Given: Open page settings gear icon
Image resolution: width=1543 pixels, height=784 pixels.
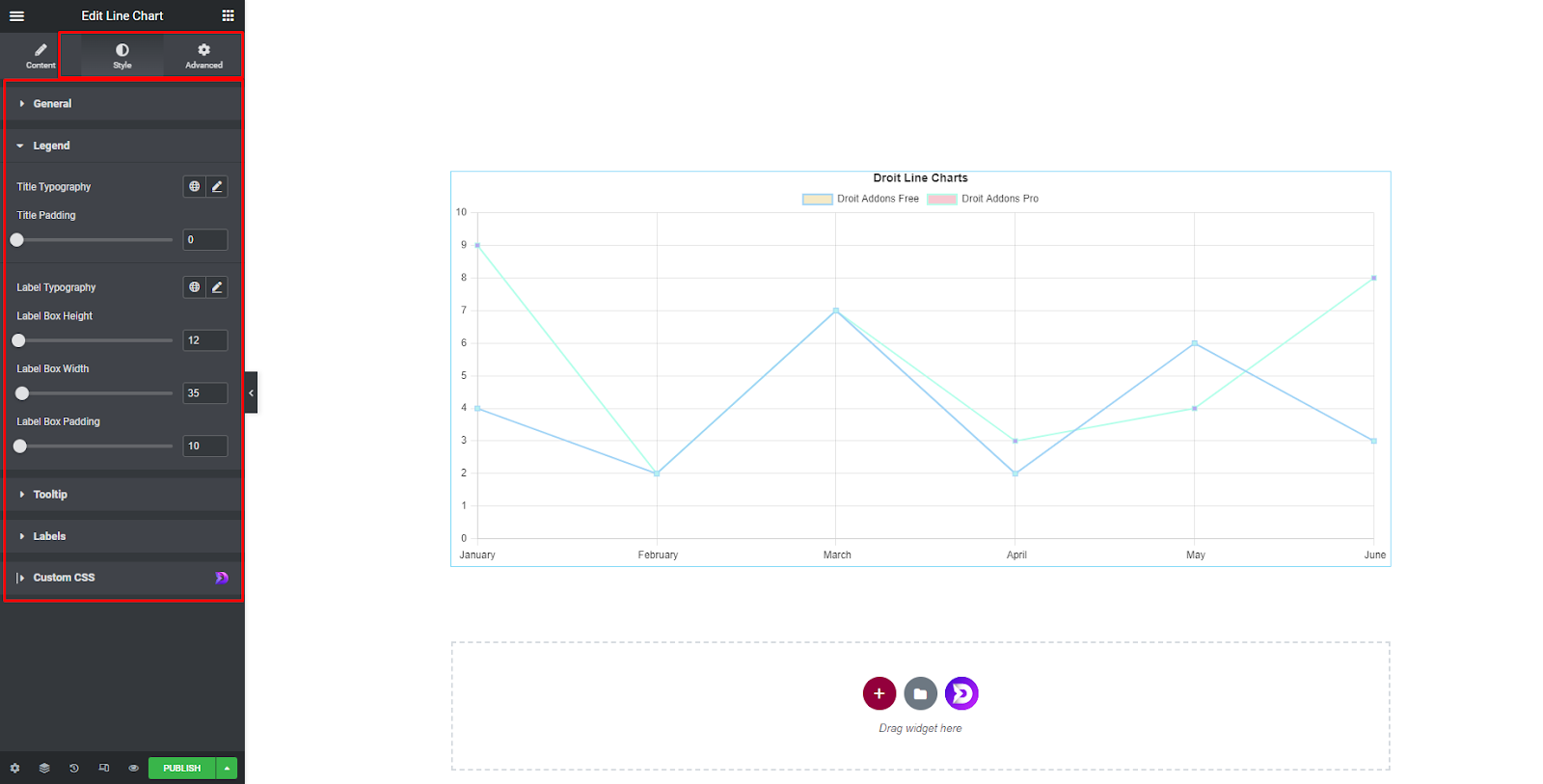Looking at the screenshot, I should 14,769.
